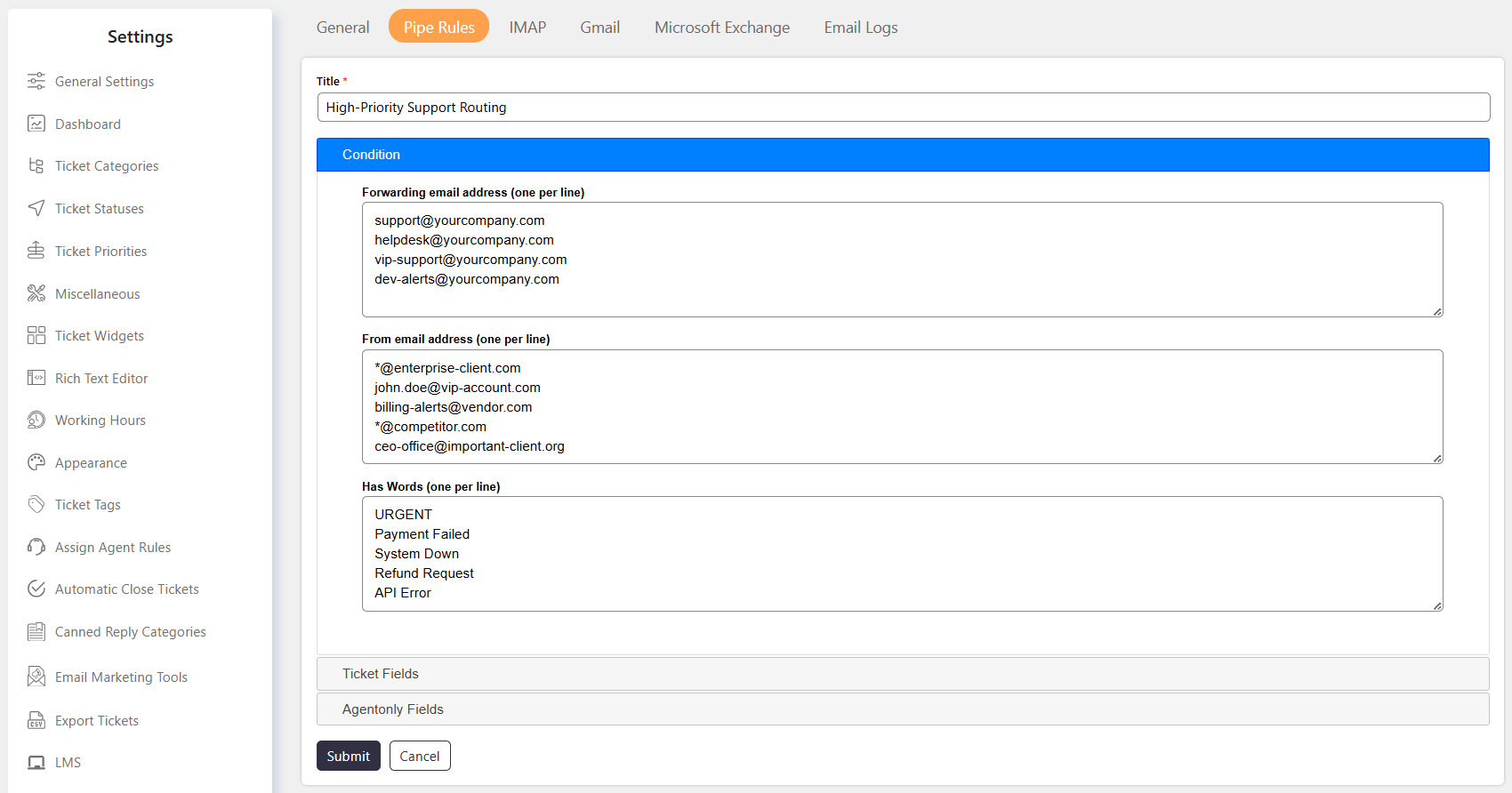Image resolution: width=1512 pixels, height=793 pixels.
Task: Click the Dashboard chart icon
Action: coord(36,124)
